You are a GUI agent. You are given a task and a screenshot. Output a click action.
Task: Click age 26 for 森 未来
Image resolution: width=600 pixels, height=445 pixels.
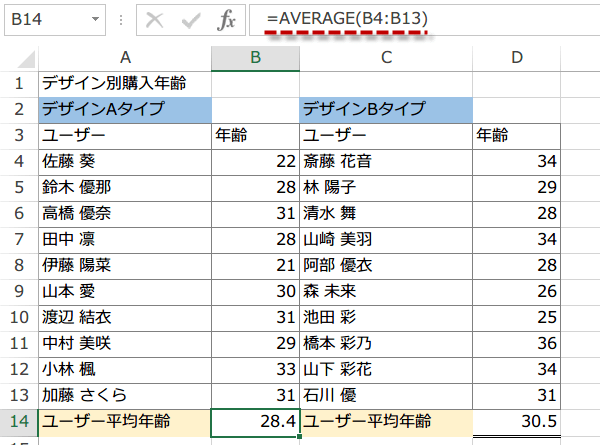517,292
